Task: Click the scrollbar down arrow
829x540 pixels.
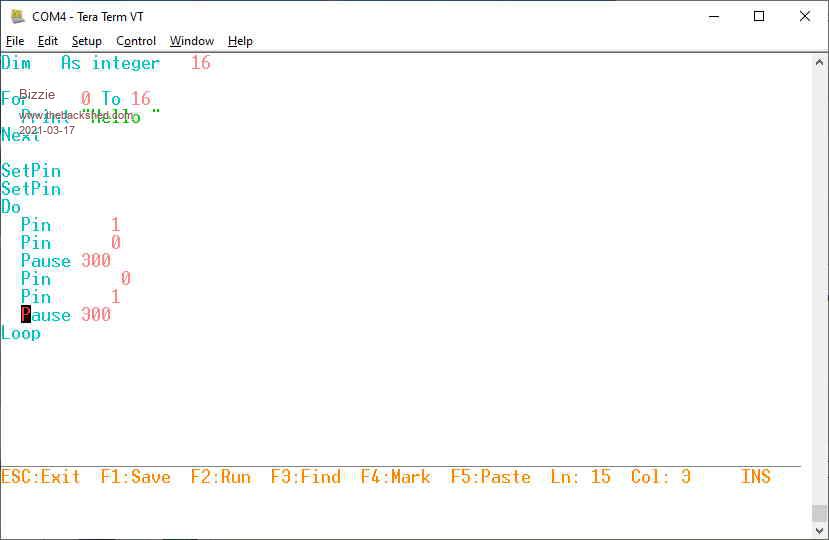Action: tap(820, 531)
